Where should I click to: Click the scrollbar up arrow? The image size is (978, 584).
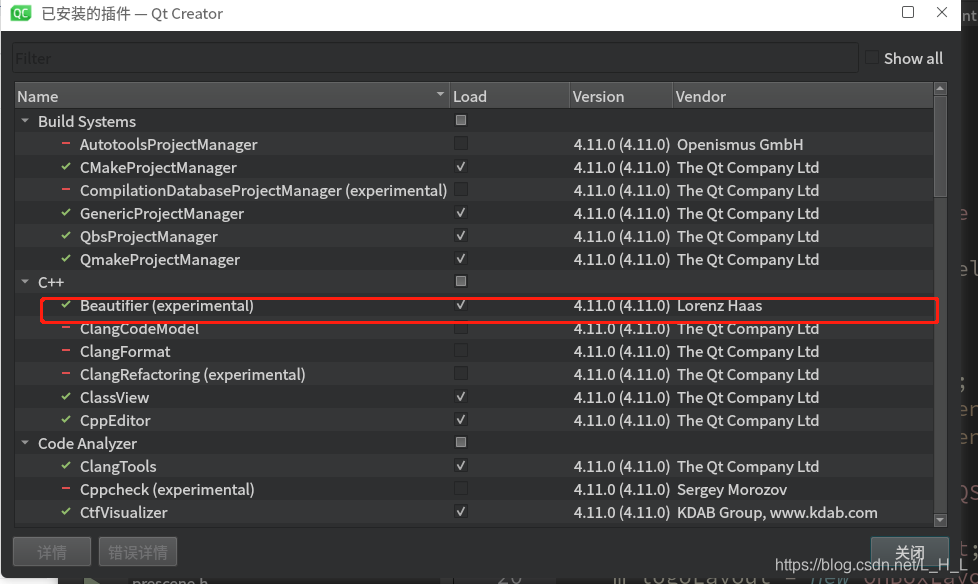[x=940, y=89]
